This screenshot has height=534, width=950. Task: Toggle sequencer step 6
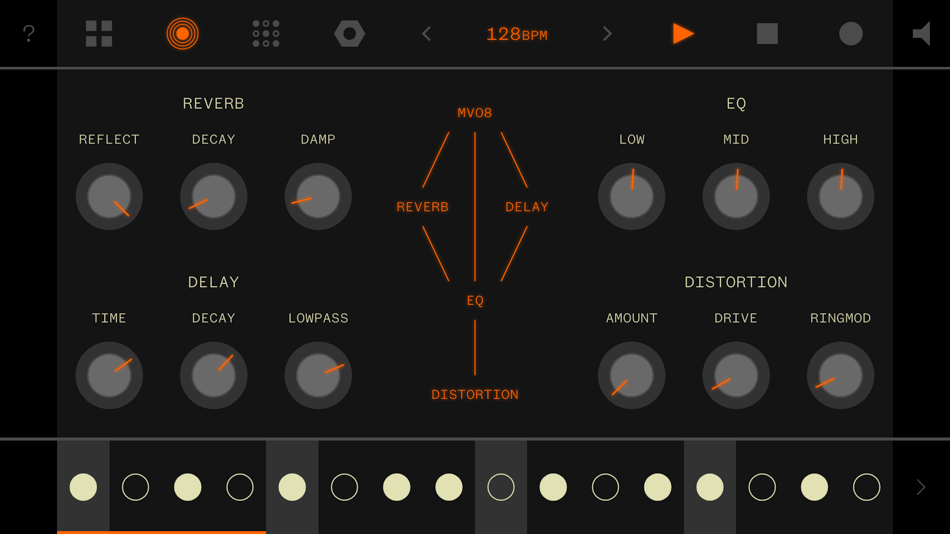coord(344,487)
